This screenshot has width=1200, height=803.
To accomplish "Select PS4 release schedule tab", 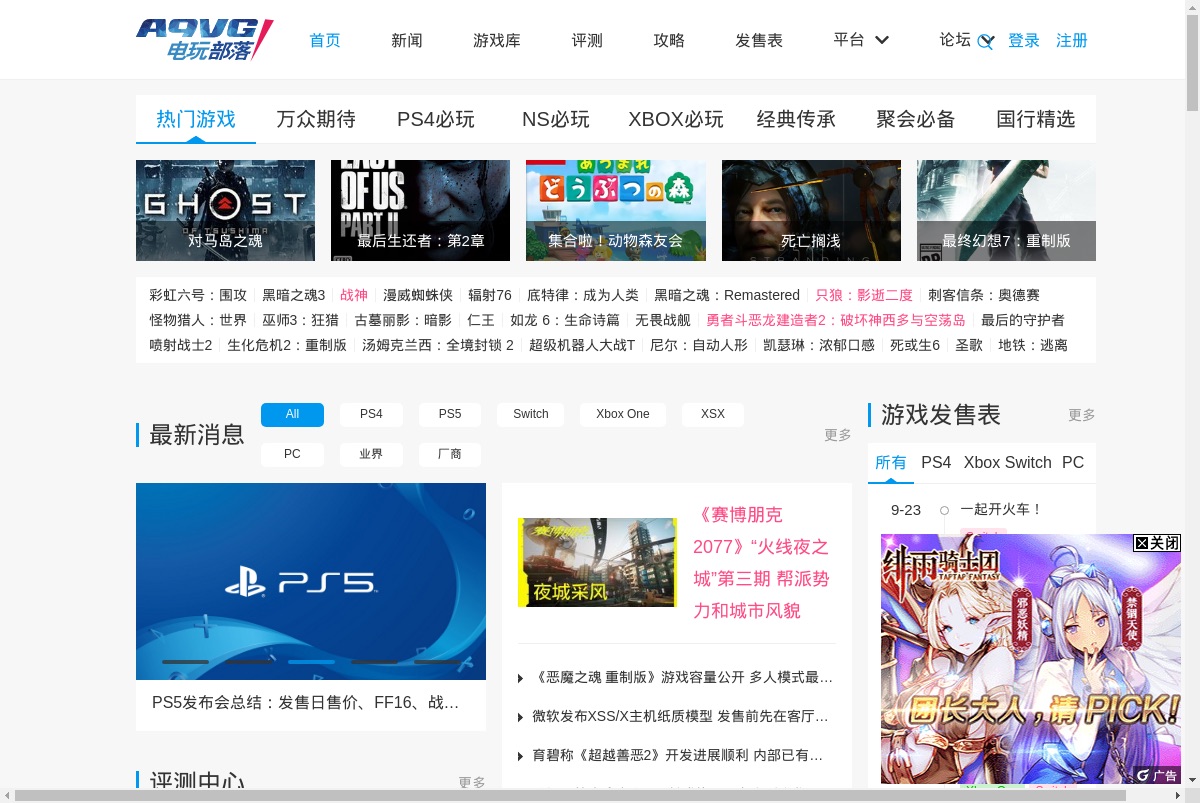I will pos(936,462).
